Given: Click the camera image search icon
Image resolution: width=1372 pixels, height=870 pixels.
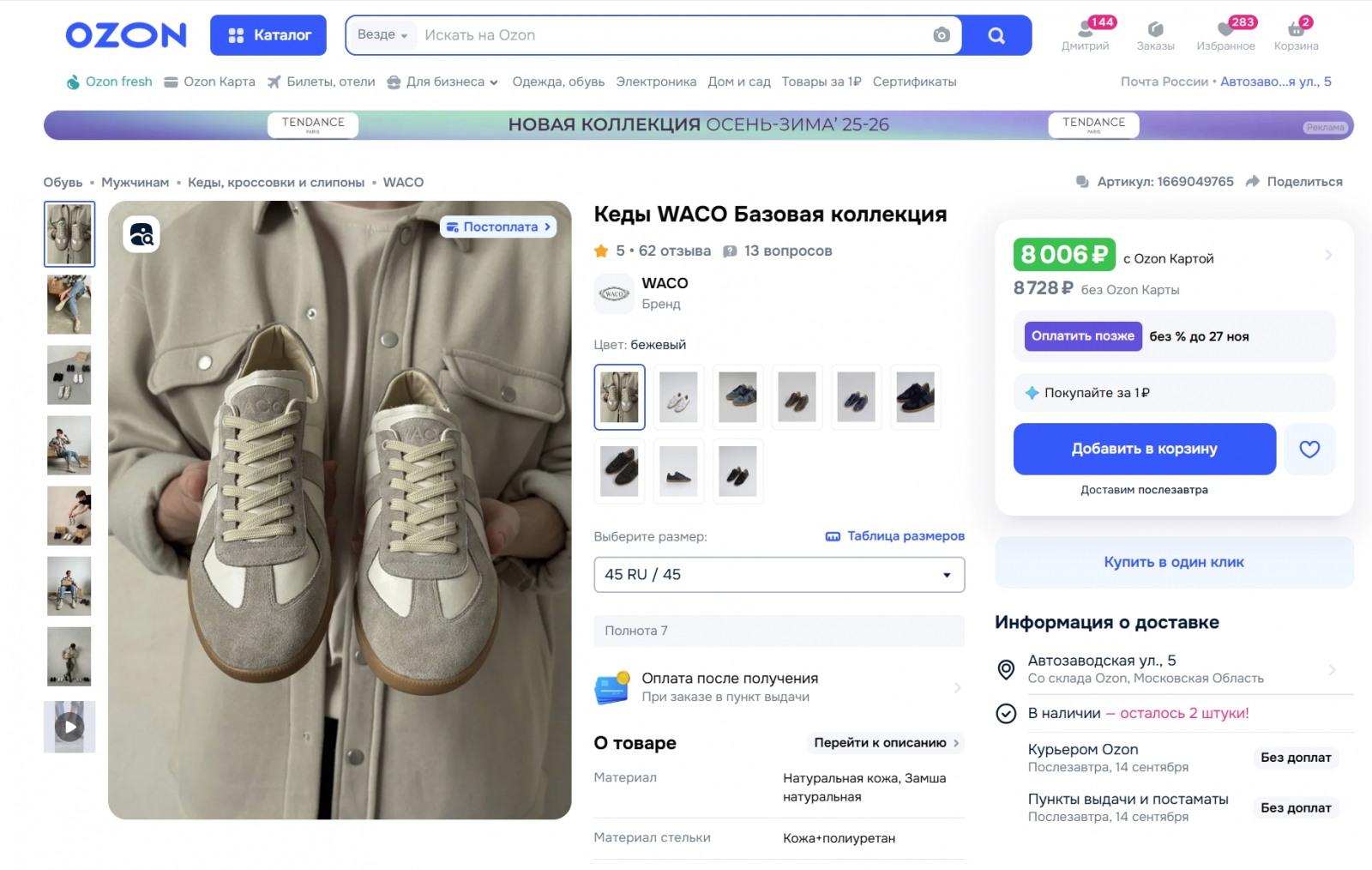Looking at the screenshot, I should point(942,35).
